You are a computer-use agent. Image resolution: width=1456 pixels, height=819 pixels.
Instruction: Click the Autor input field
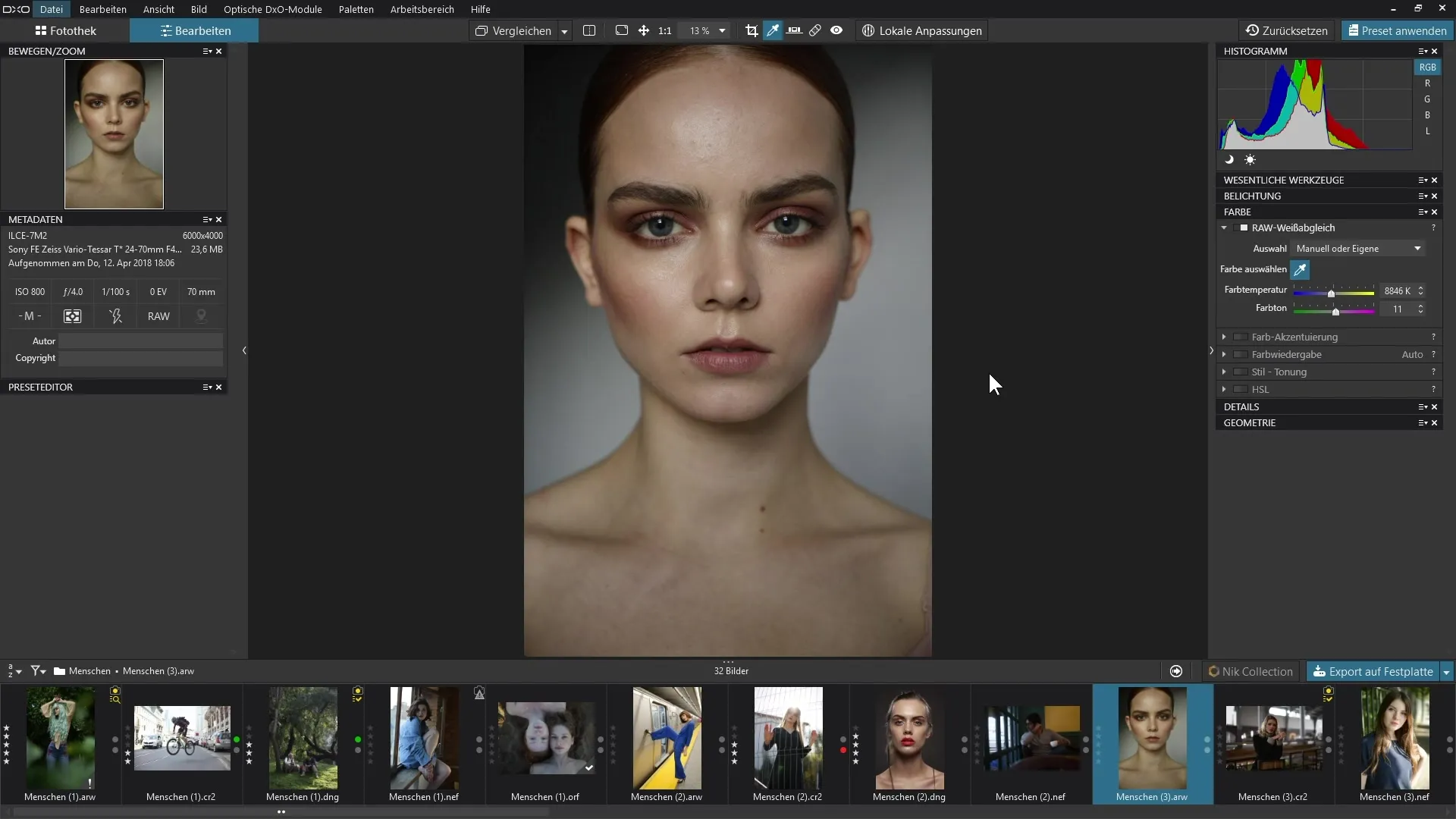pyautogui.click(x=141, y=341)
